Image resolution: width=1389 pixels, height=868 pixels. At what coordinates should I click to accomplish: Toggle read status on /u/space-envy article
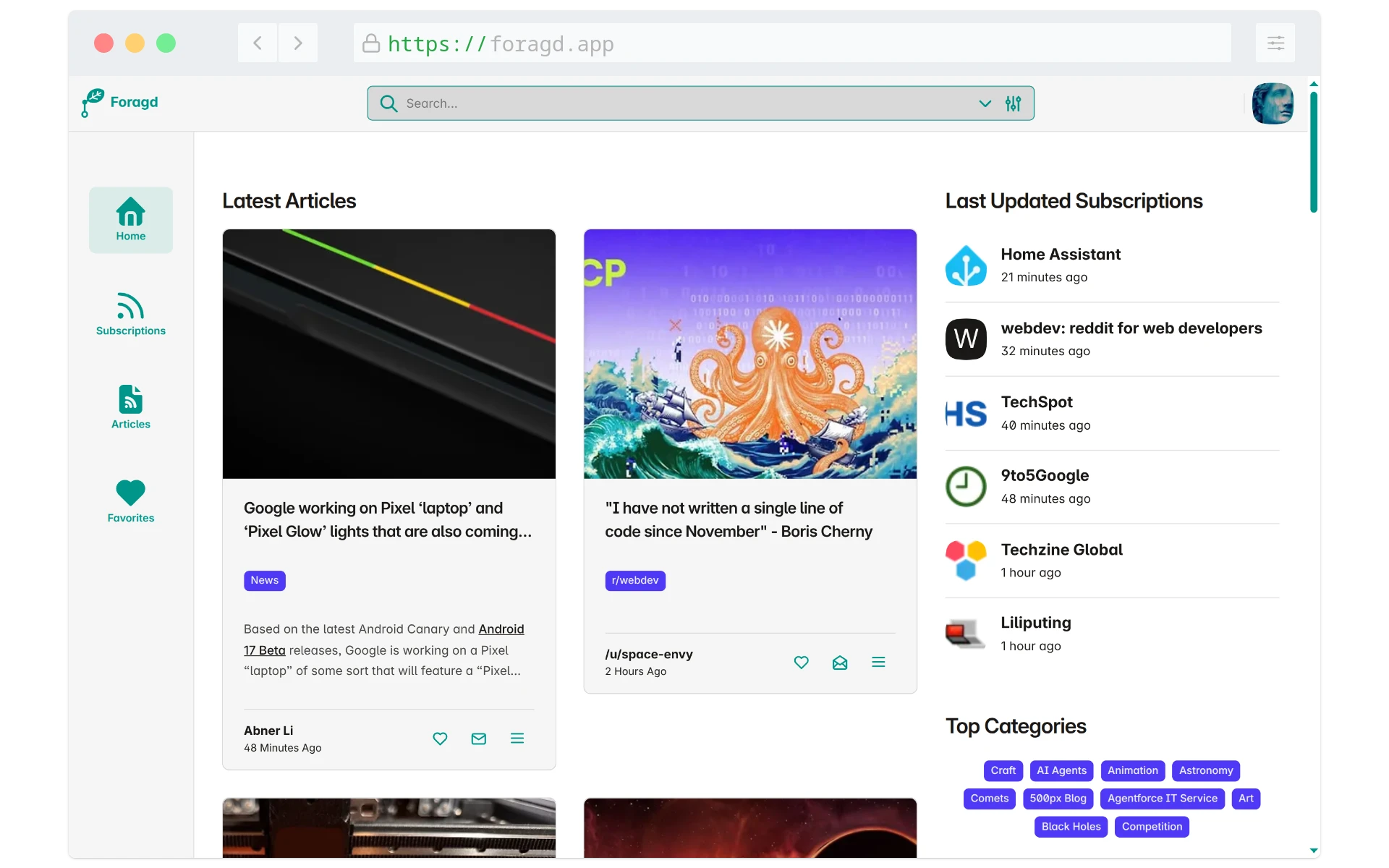(840, 663)
